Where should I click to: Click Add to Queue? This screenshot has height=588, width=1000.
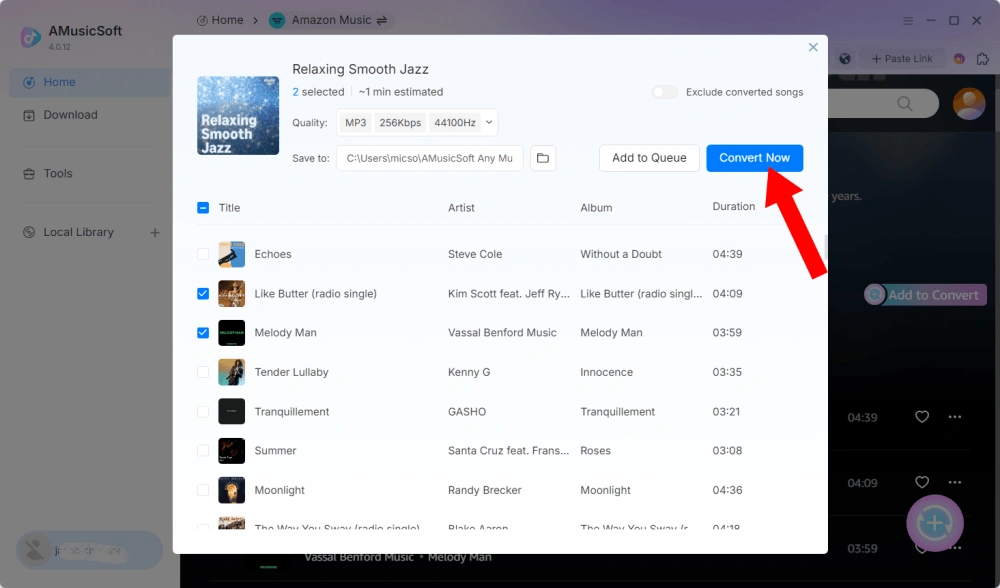coord(649,158)
